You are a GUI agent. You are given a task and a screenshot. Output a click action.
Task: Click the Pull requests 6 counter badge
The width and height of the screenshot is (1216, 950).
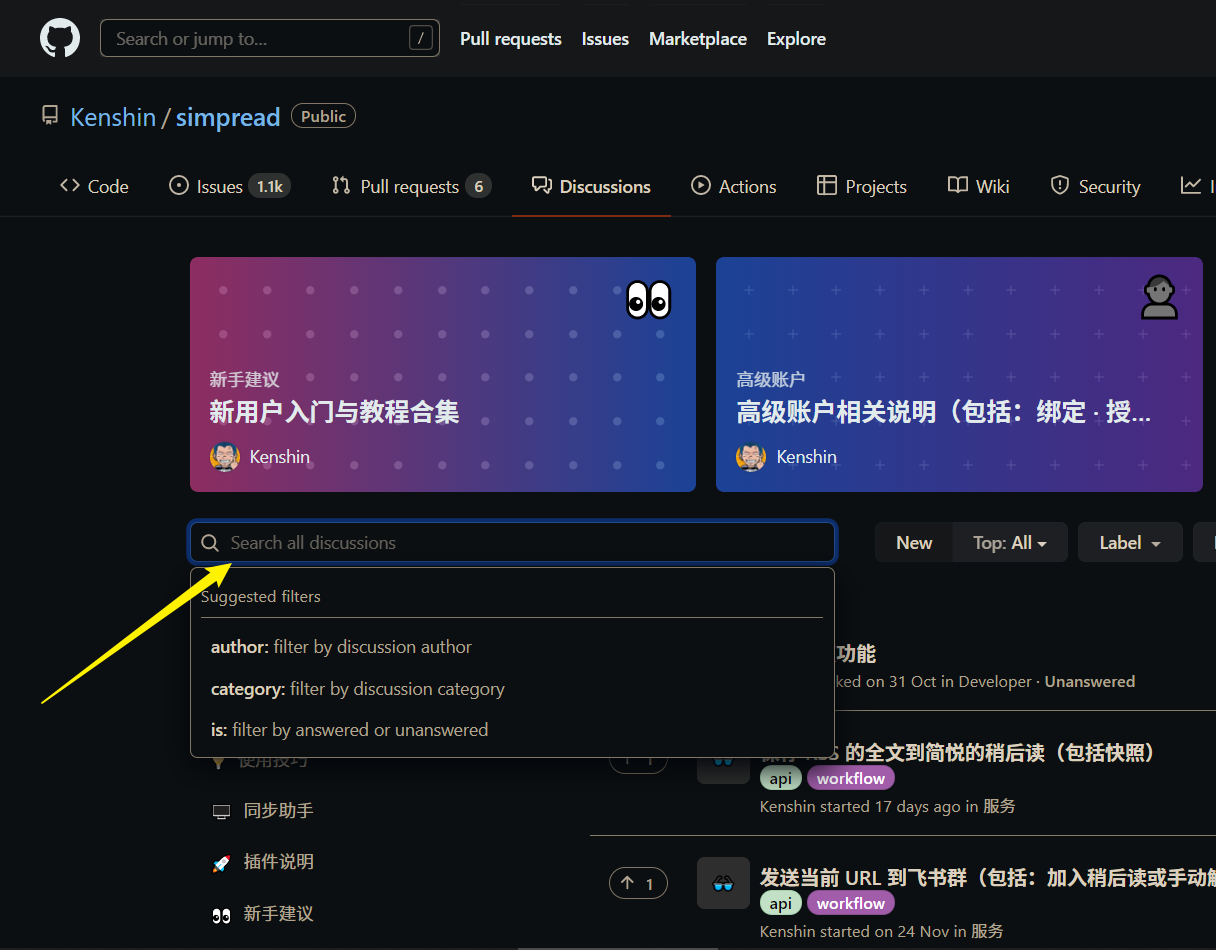[x=478, y=186]
